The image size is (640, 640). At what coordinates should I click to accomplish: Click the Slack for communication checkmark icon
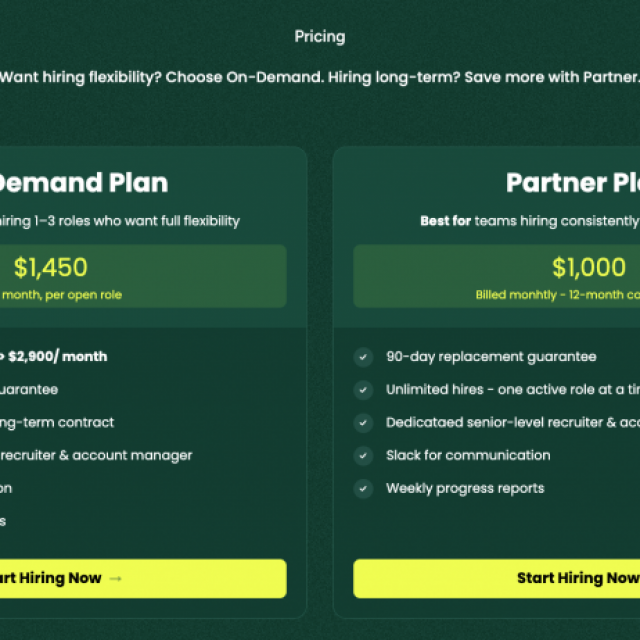pos(363,456)
